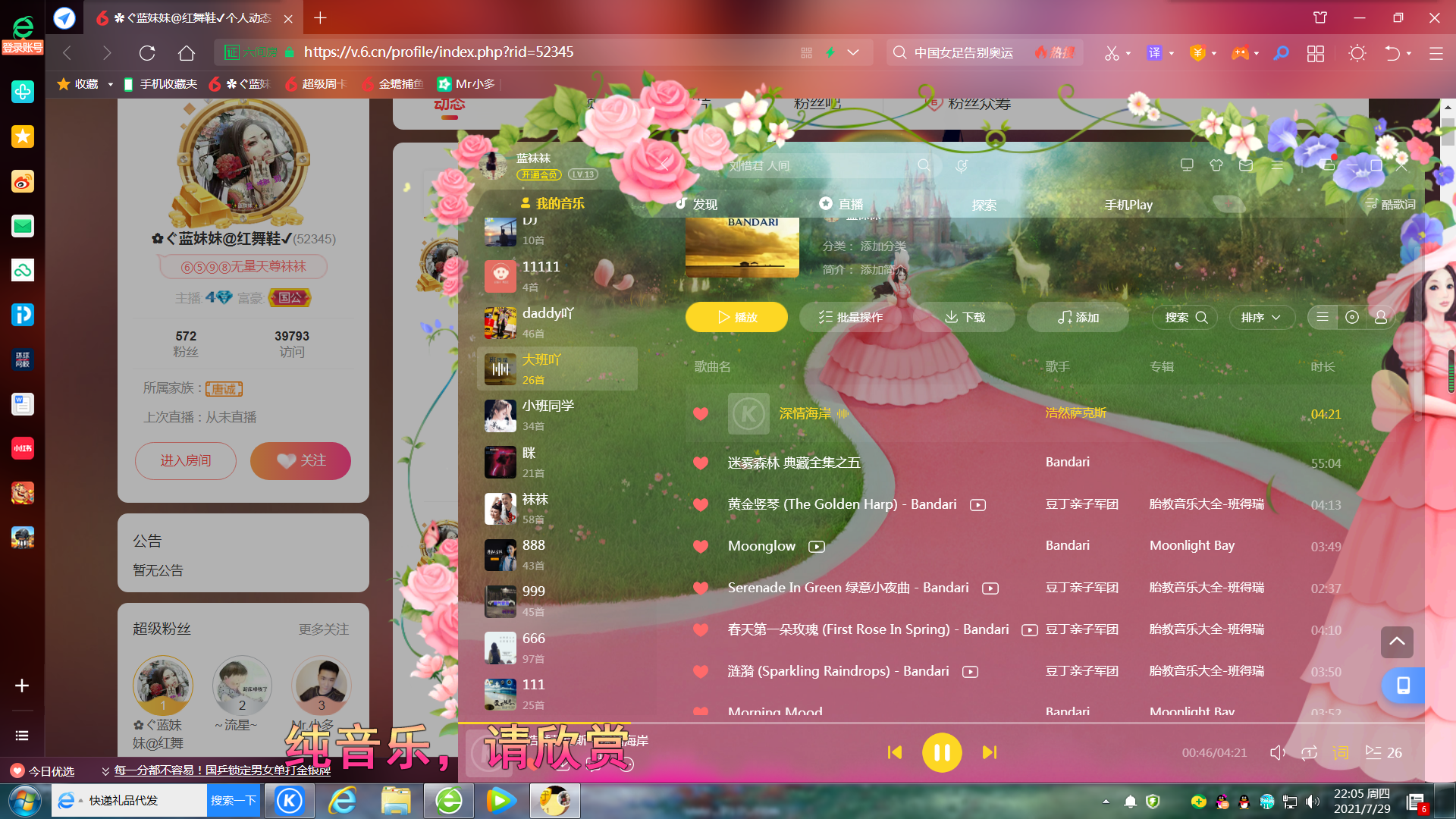Viewport: 1456px width, 819px height.
Task: Unlike the song Serenade In Green
Action: tap(701, 588)
